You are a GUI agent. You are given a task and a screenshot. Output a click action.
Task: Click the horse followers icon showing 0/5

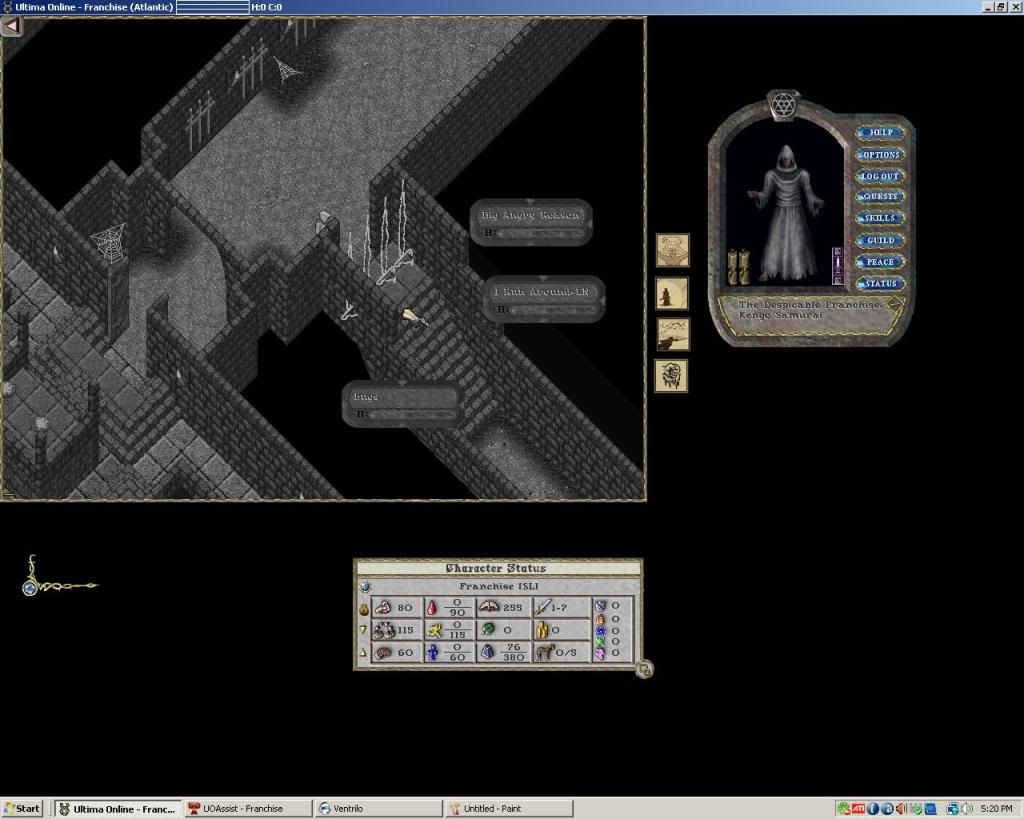[x=544, y=652]
